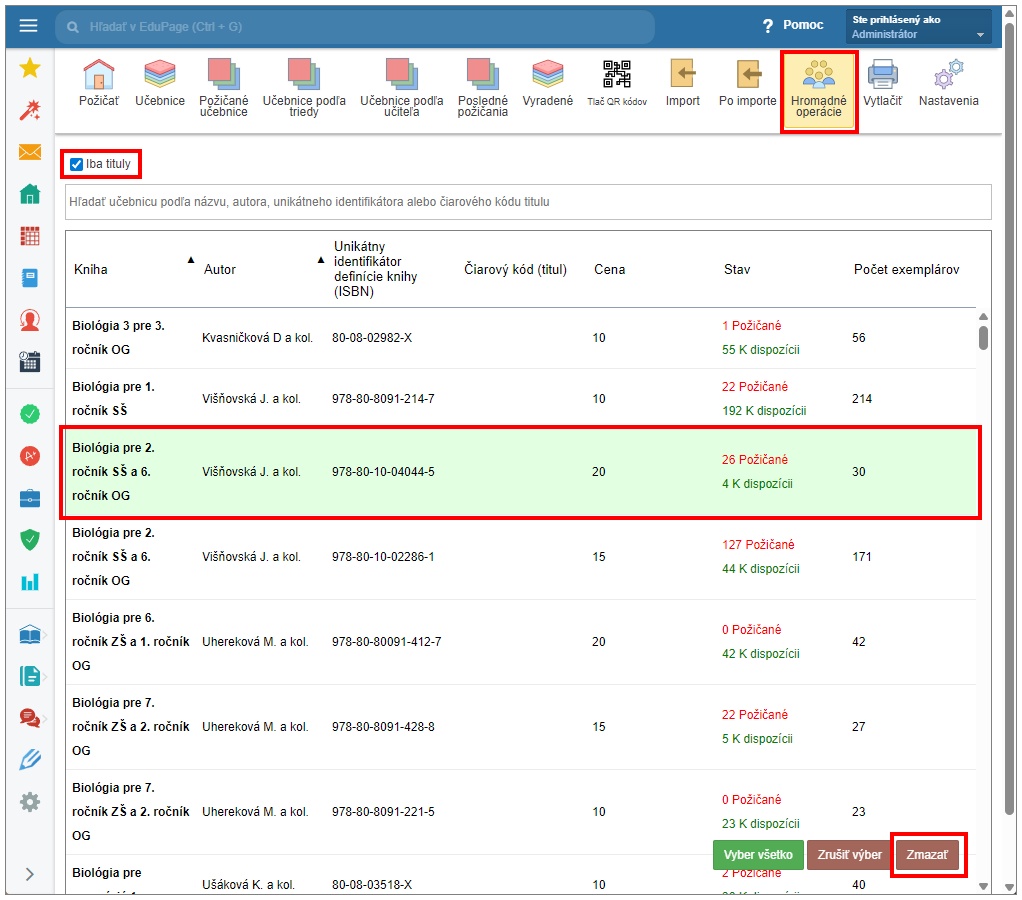Sort table by Kniha column arrow
Viewport: 1022px width, 900px height.
click(x=190, y=260)
